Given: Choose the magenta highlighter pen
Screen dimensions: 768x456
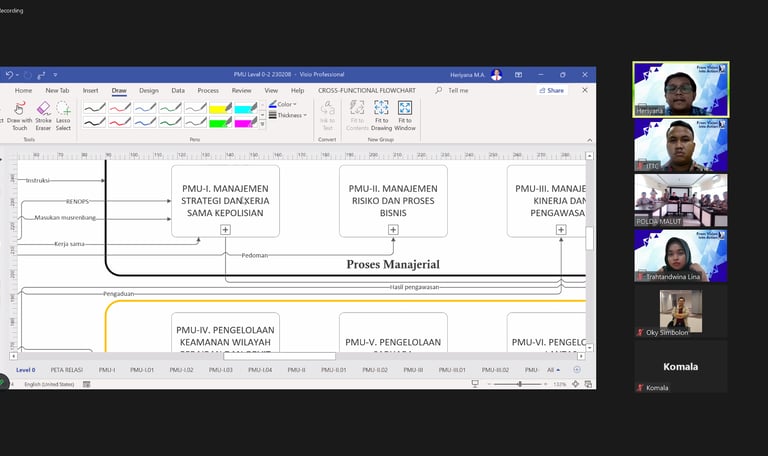Looking at the screenshot, I should (246, 122).
